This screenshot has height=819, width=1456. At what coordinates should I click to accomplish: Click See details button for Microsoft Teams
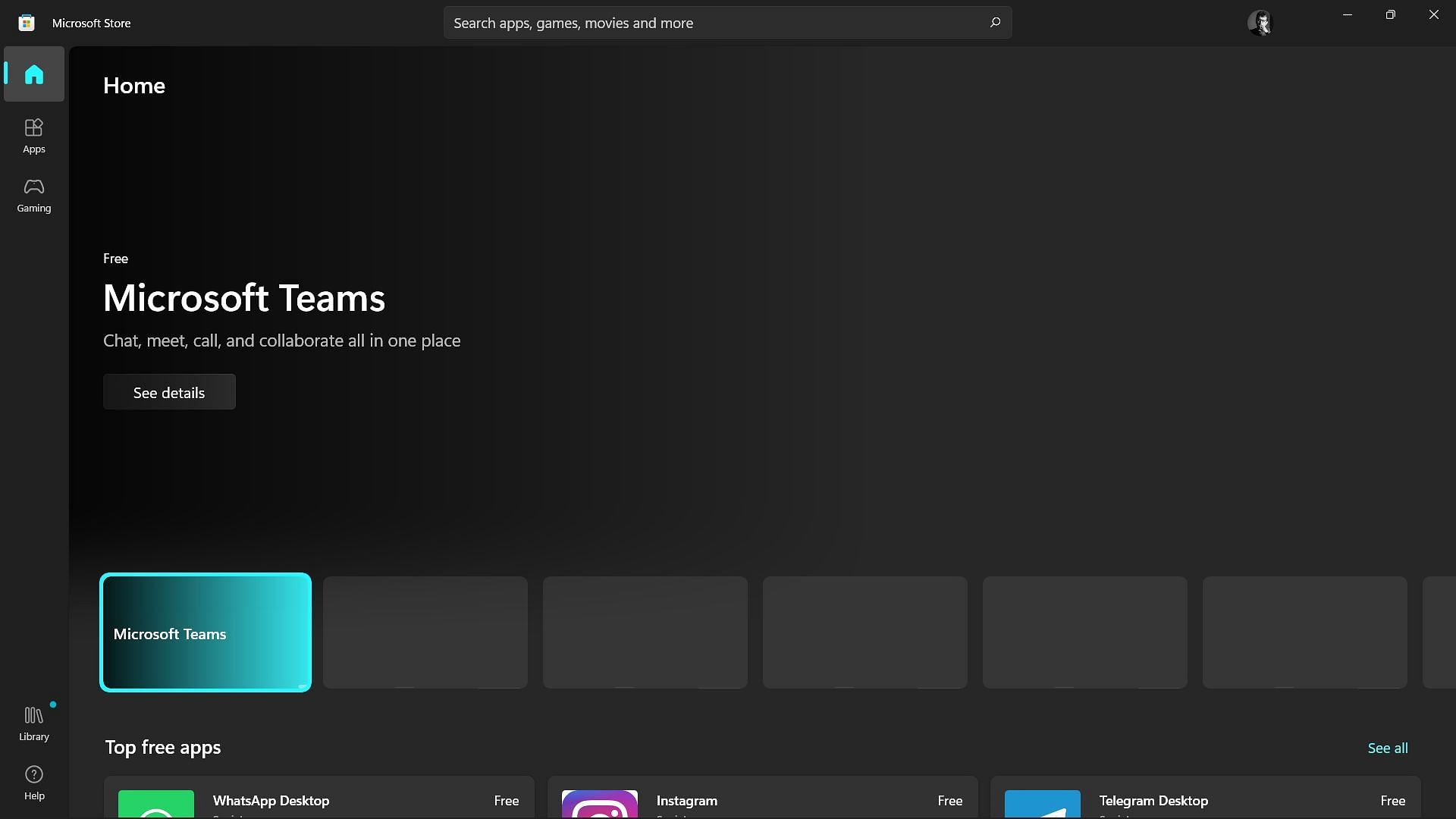tap(168, 391)
